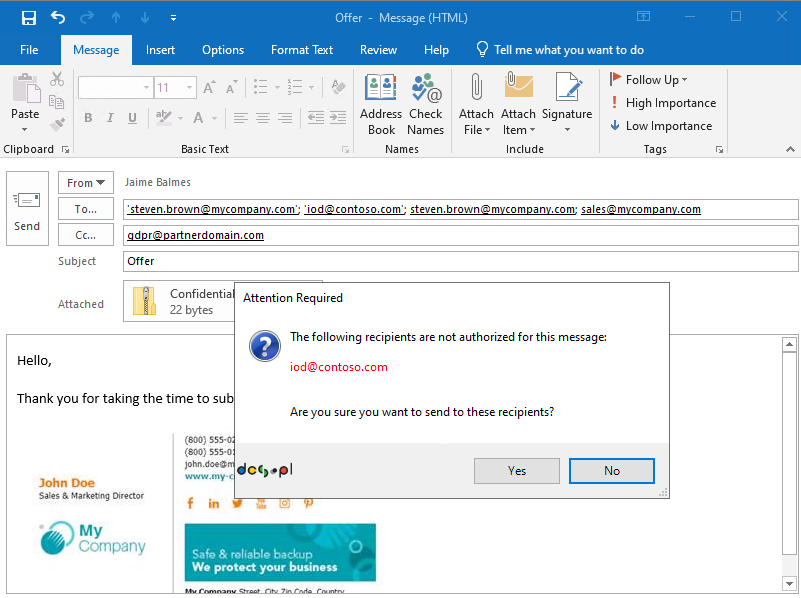The height and width of the screenshot is (598, 801).
Task: Click Yes in the Attention Required dialog
Action: [x=516, y=471]
